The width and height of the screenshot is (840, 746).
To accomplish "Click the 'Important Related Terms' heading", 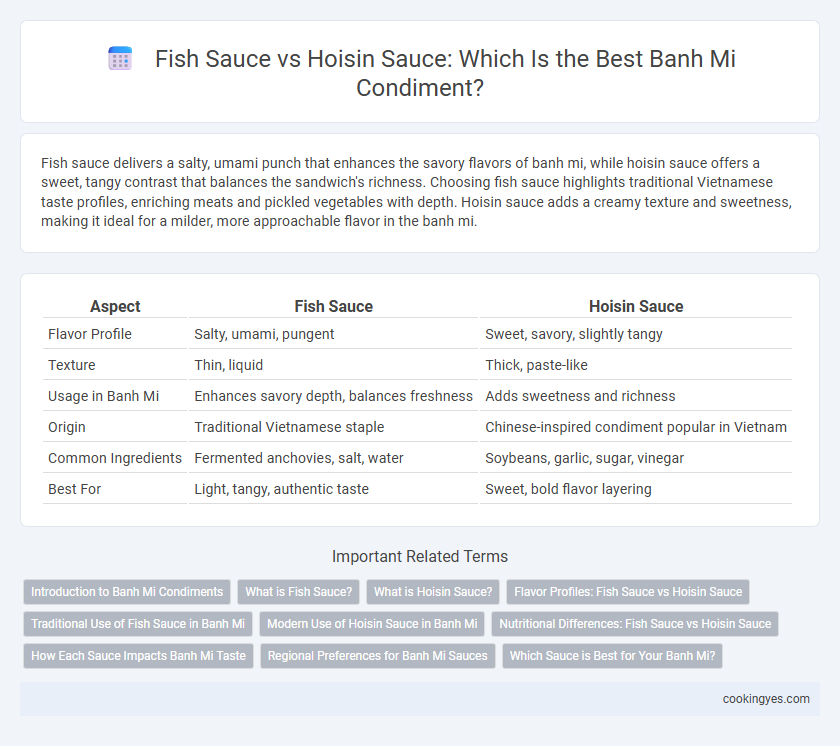I will [420, 556].
